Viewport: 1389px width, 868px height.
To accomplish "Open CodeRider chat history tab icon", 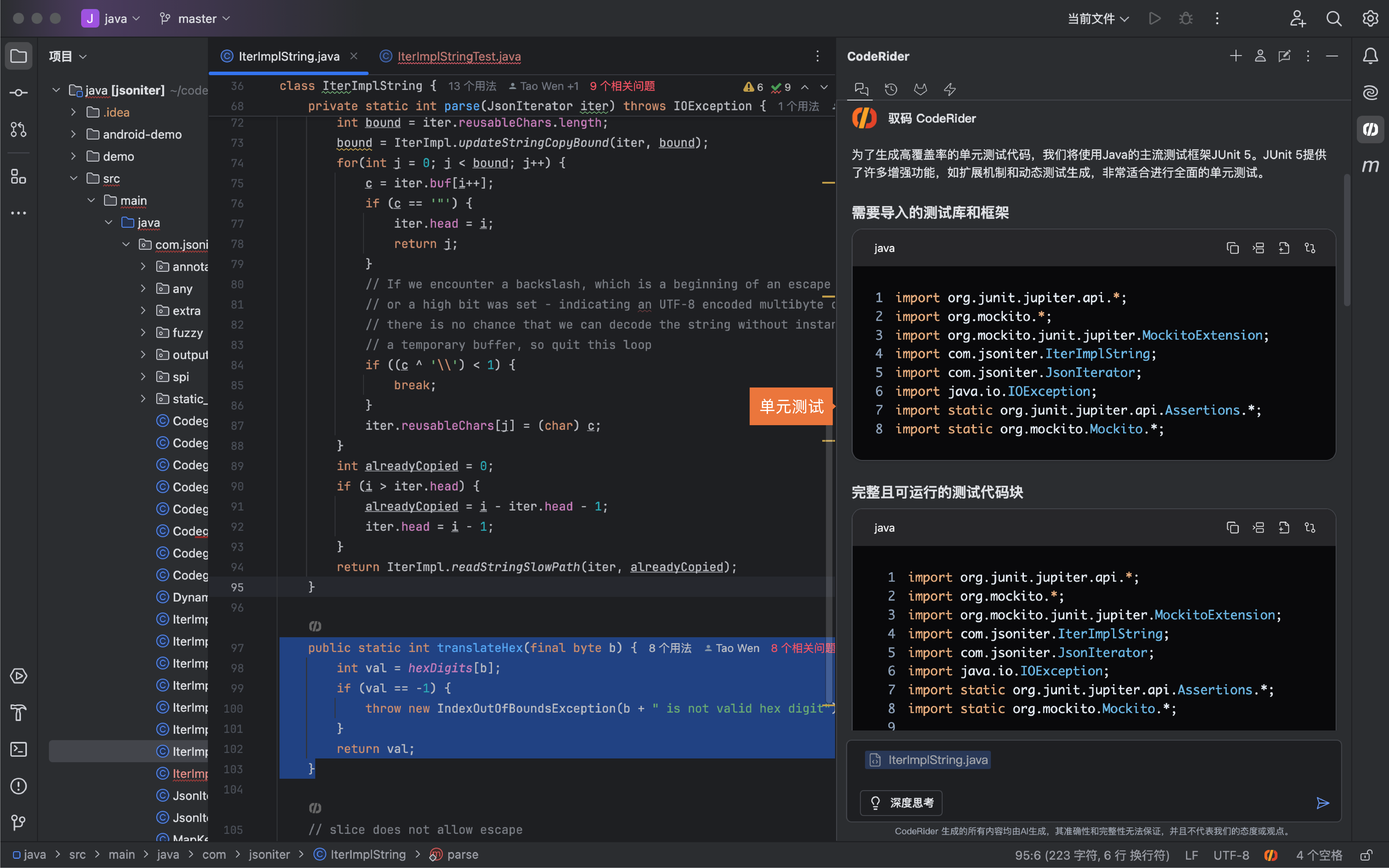I will [x=891, y=89].
